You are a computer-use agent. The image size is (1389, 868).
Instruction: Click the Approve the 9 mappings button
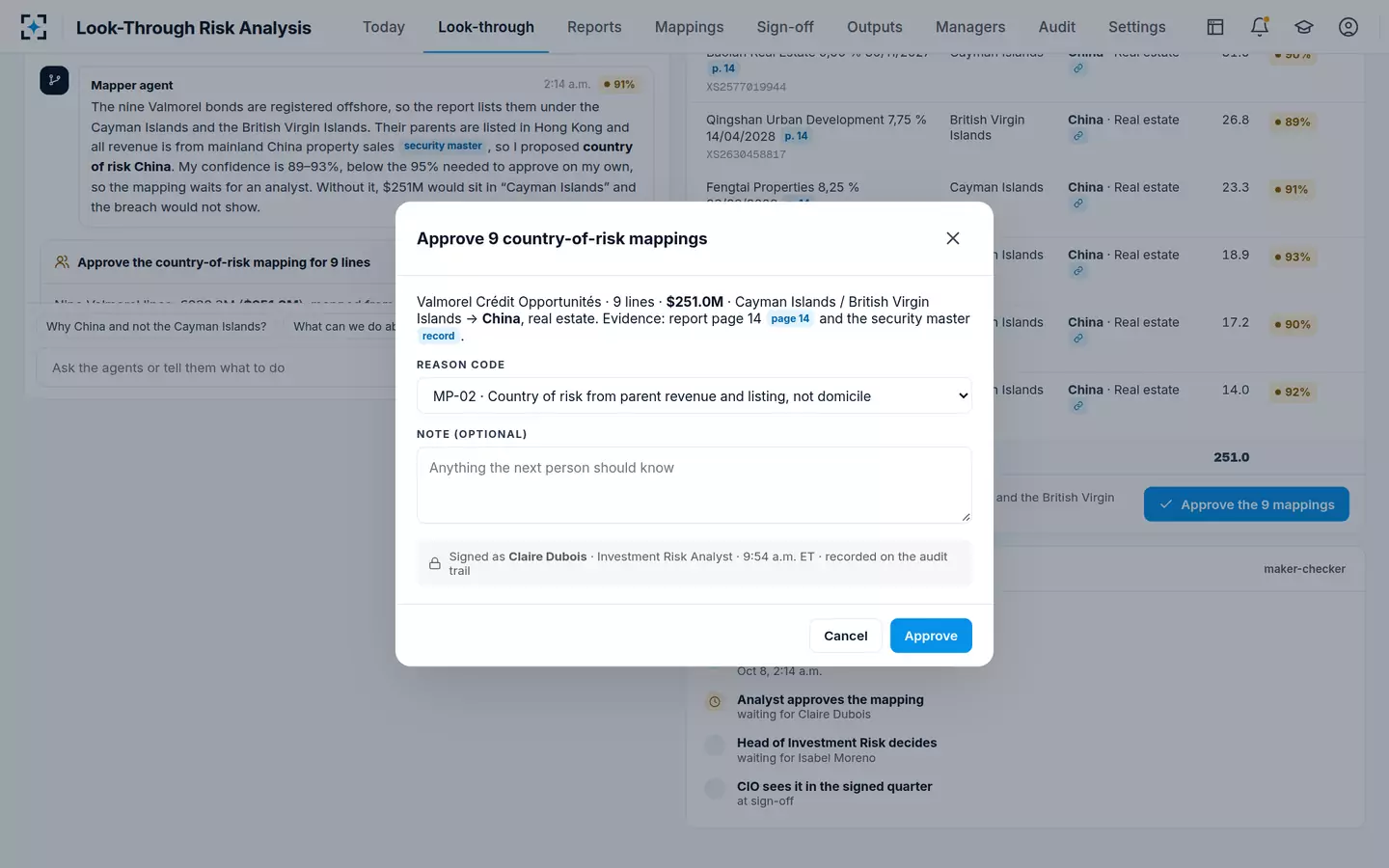[1246, 504]
